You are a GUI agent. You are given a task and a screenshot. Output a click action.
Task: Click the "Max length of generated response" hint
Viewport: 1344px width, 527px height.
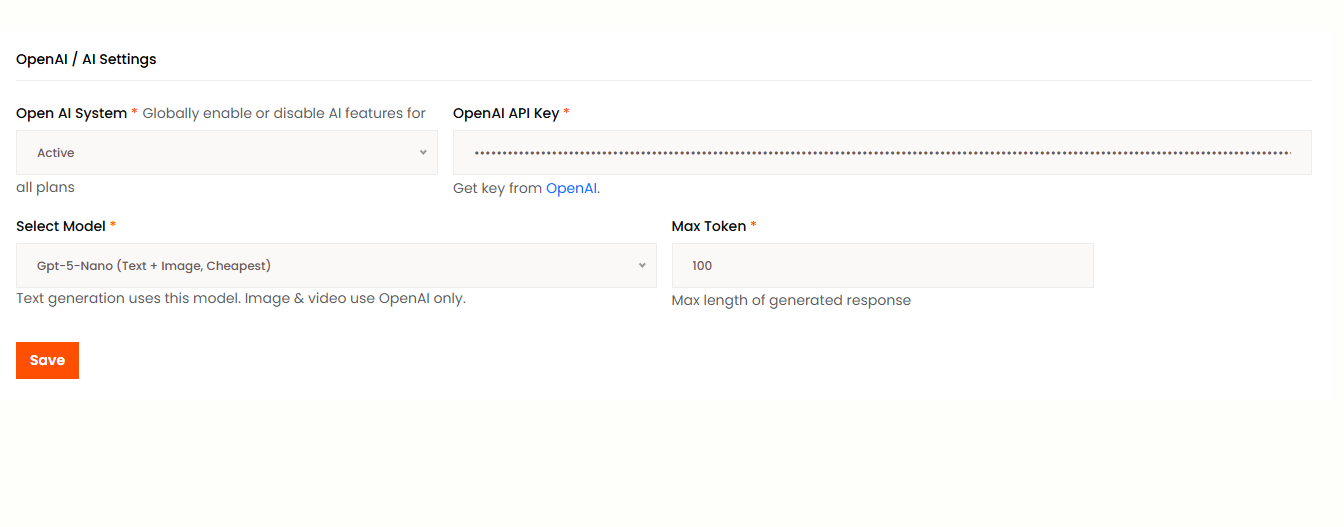coord(791,300)
